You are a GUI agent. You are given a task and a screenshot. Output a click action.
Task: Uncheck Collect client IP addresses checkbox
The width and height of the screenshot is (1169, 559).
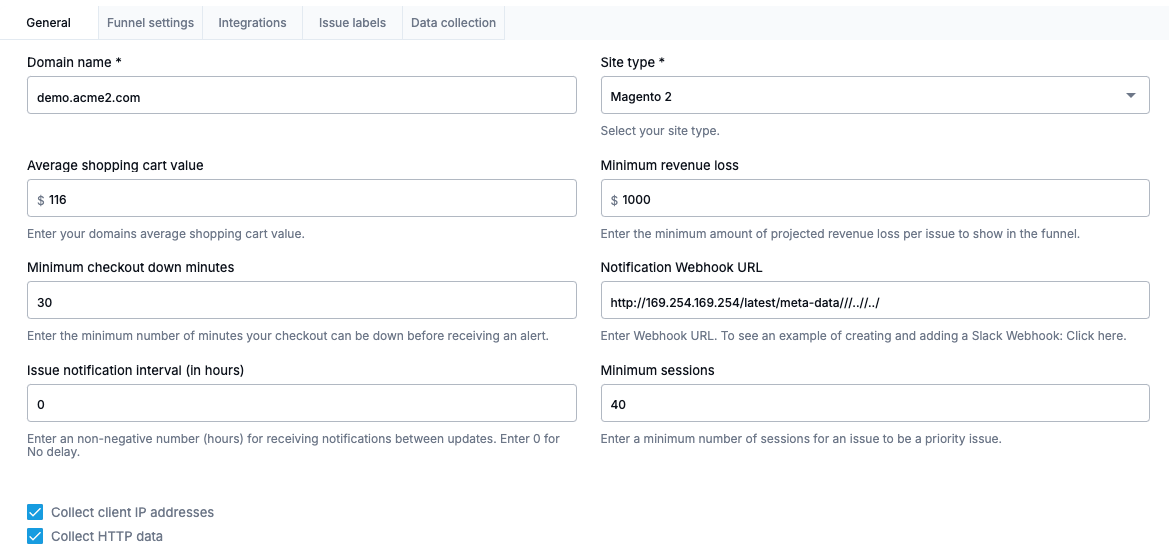click(36, 512)
